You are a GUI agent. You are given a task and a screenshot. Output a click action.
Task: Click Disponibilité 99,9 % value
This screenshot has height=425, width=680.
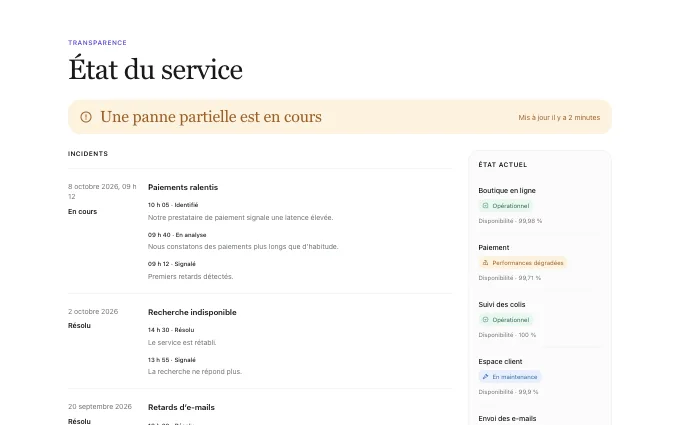coord(508,392)
